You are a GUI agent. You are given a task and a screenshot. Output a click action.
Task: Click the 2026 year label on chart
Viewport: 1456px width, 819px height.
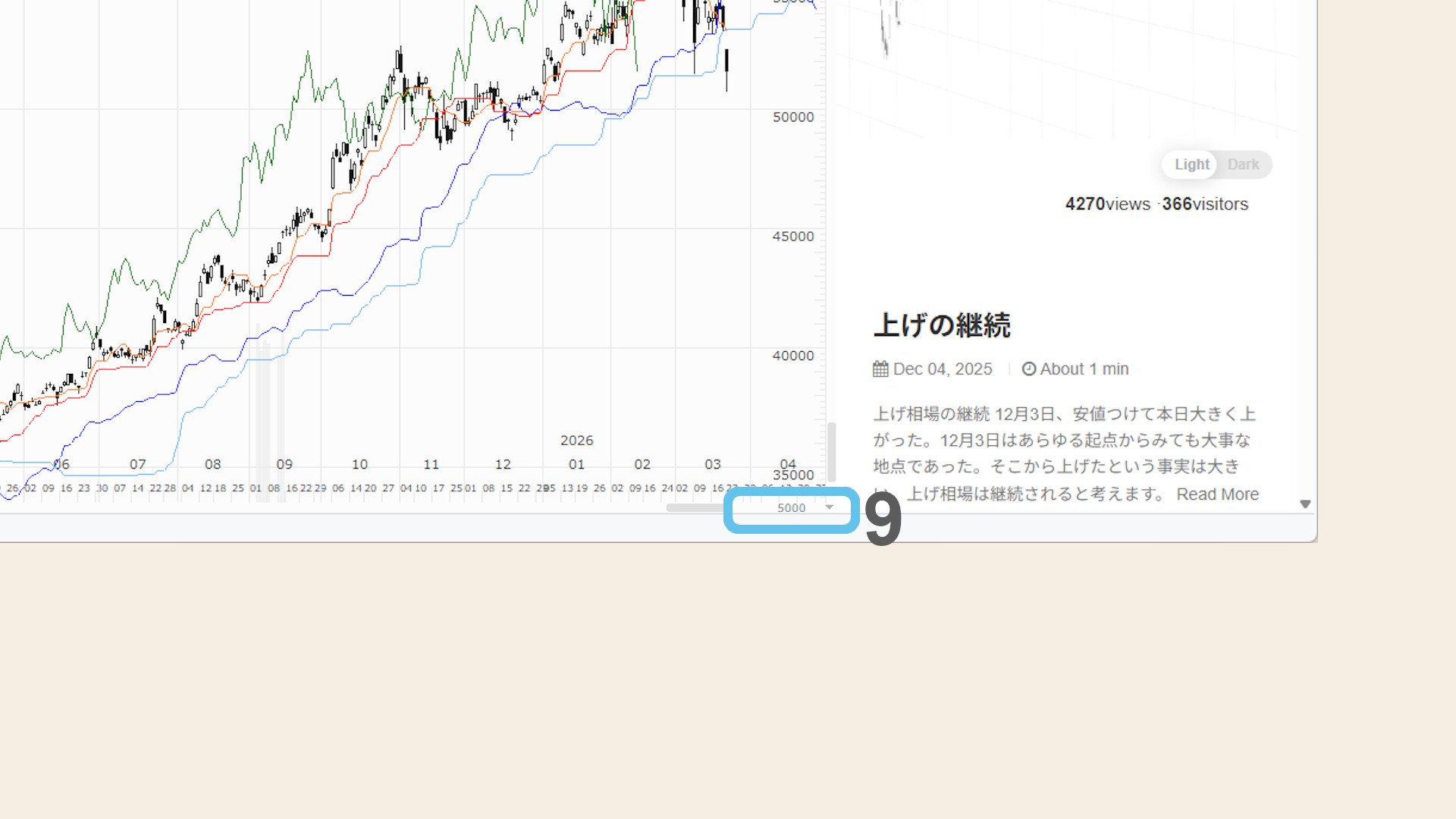point(576,441)
